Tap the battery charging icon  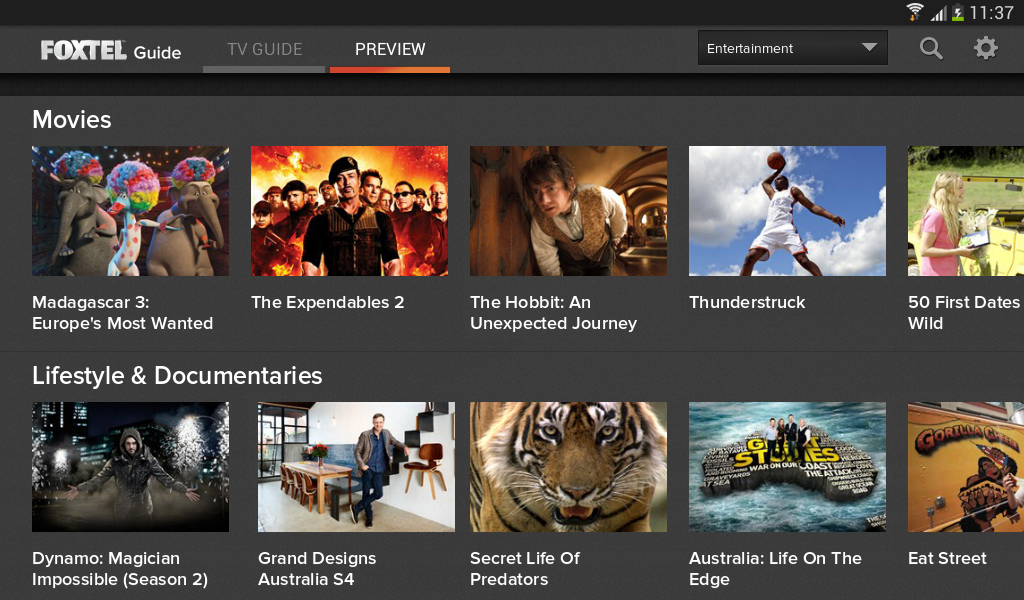coord(958,12)
